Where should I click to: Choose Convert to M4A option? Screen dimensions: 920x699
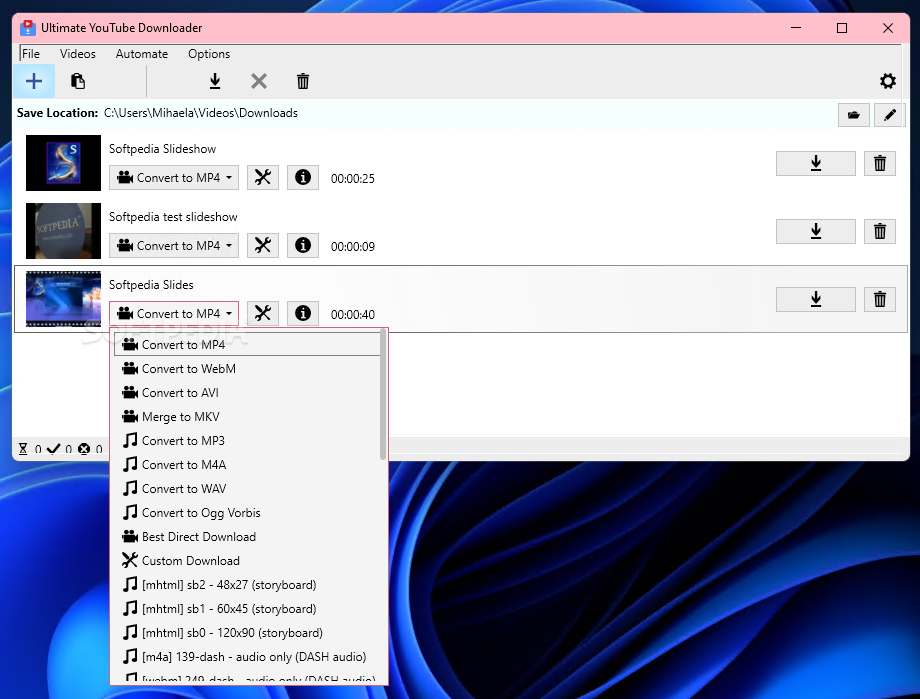pyautogui.click(x=247, y=465)
